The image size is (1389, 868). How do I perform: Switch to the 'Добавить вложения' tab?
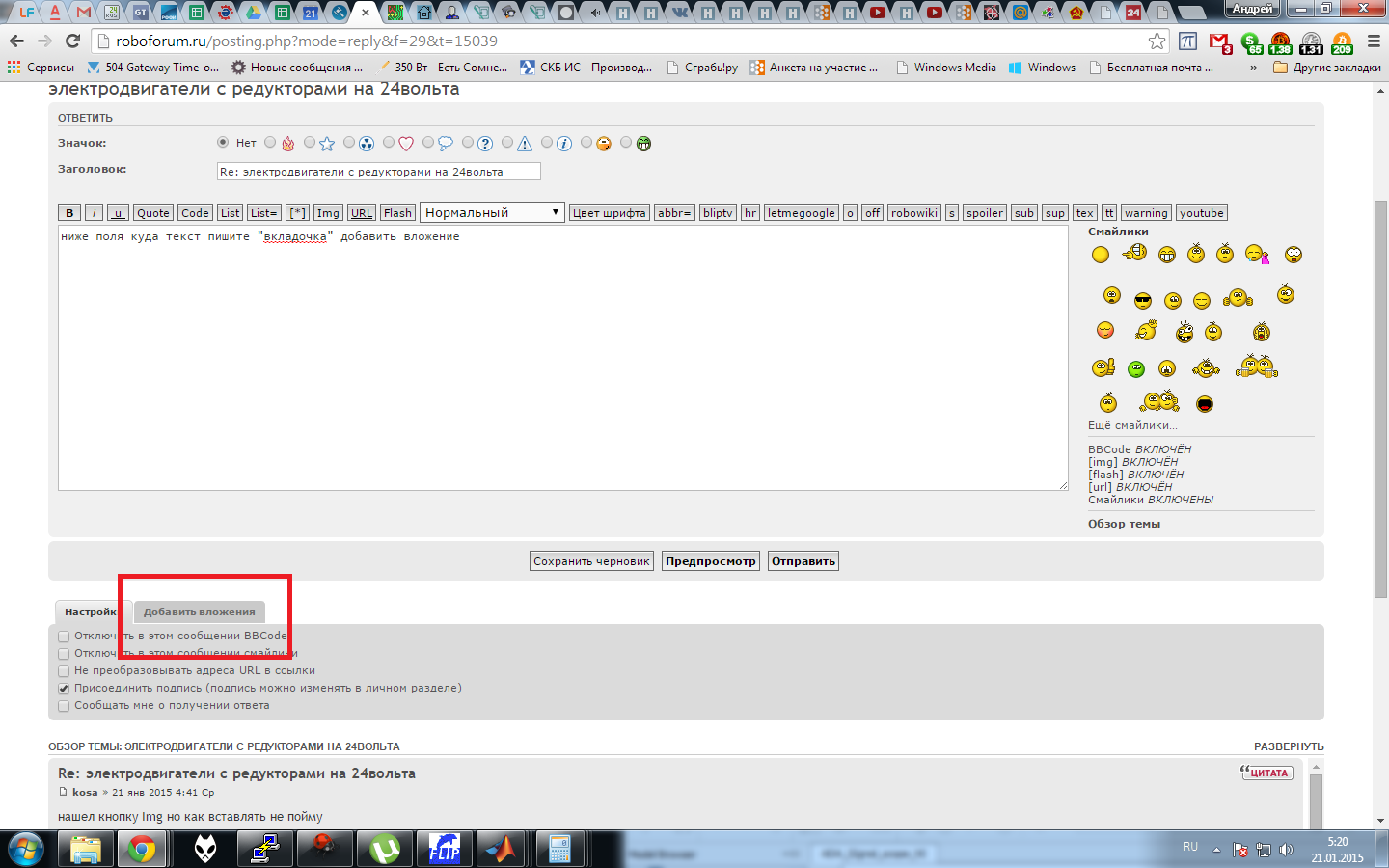click(200, 611)
